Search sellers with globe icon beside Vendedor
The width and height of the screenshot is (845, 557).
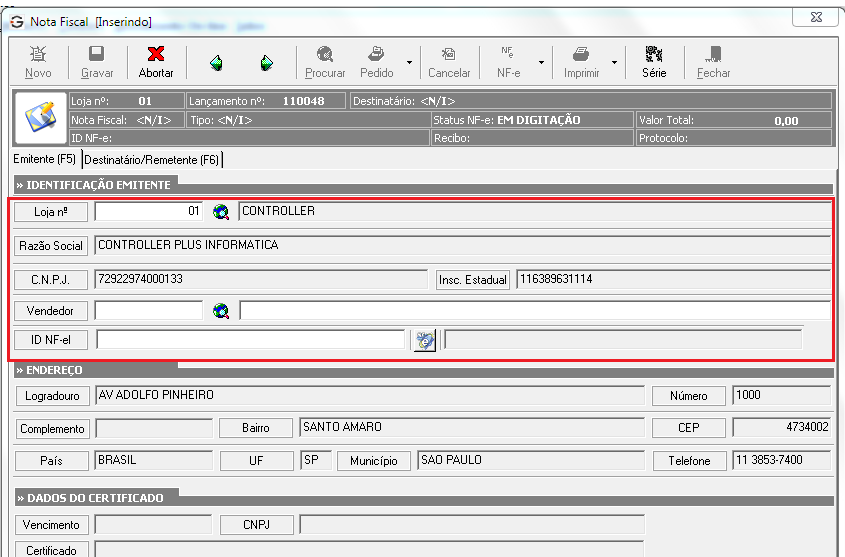(x=220, y=311)
